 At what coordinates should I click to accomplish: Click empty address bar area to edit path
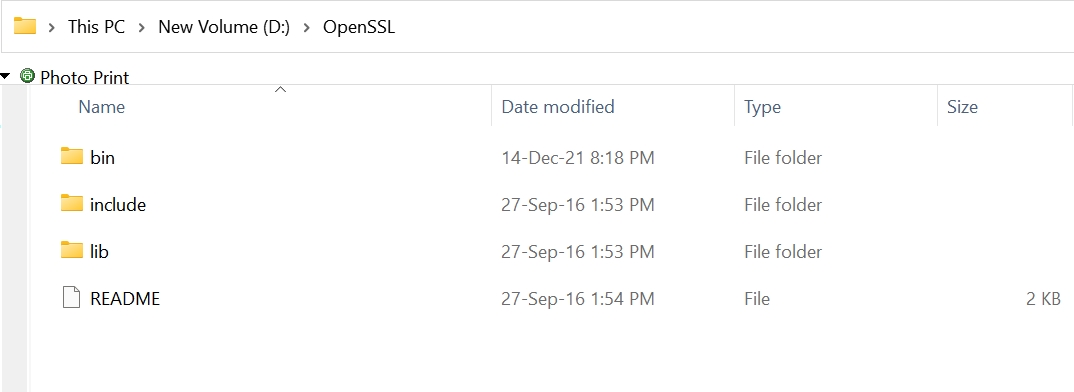733,27
